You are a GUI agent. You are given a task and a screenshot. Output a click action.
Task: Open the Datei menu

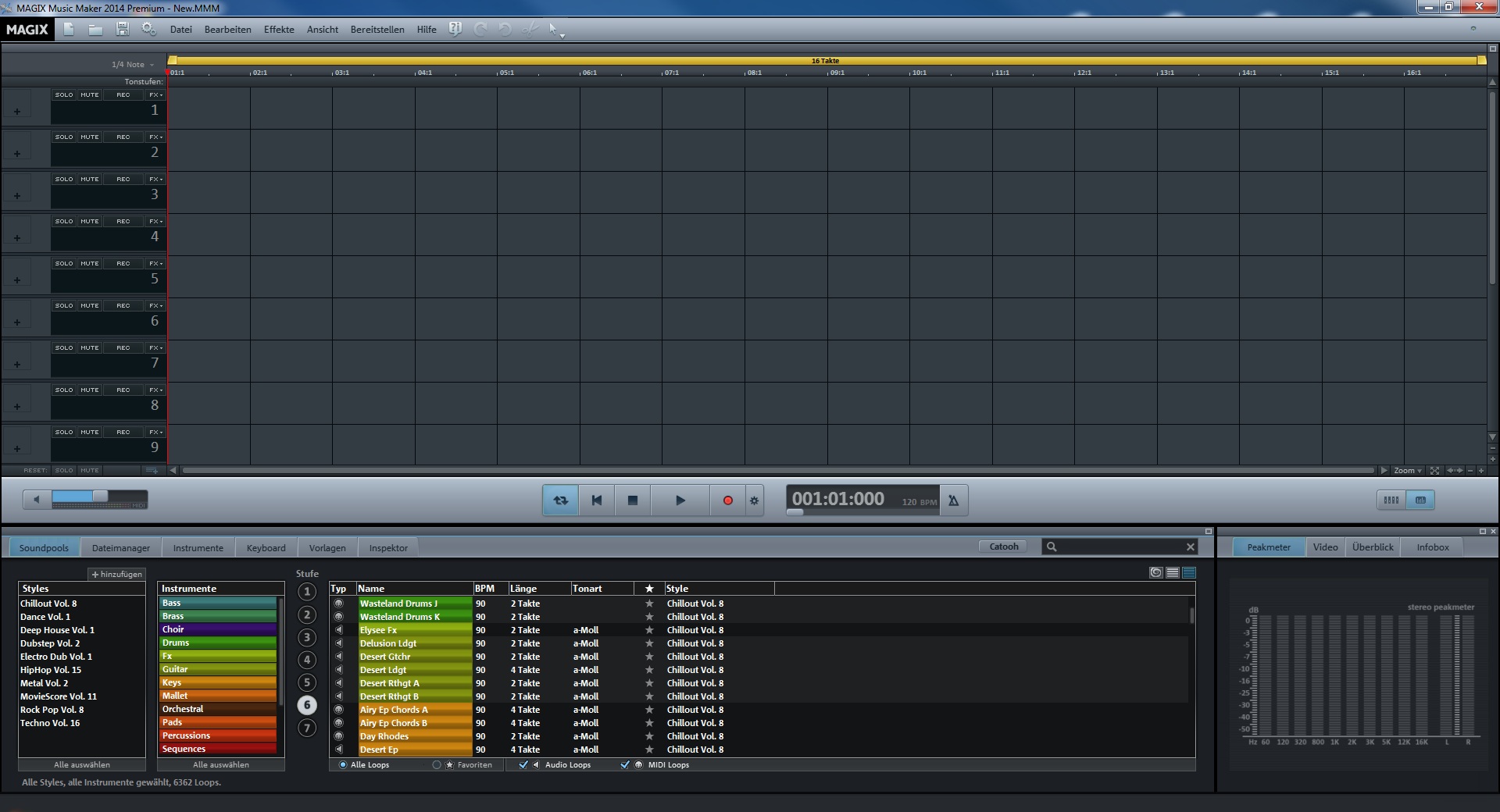point(180,30)
